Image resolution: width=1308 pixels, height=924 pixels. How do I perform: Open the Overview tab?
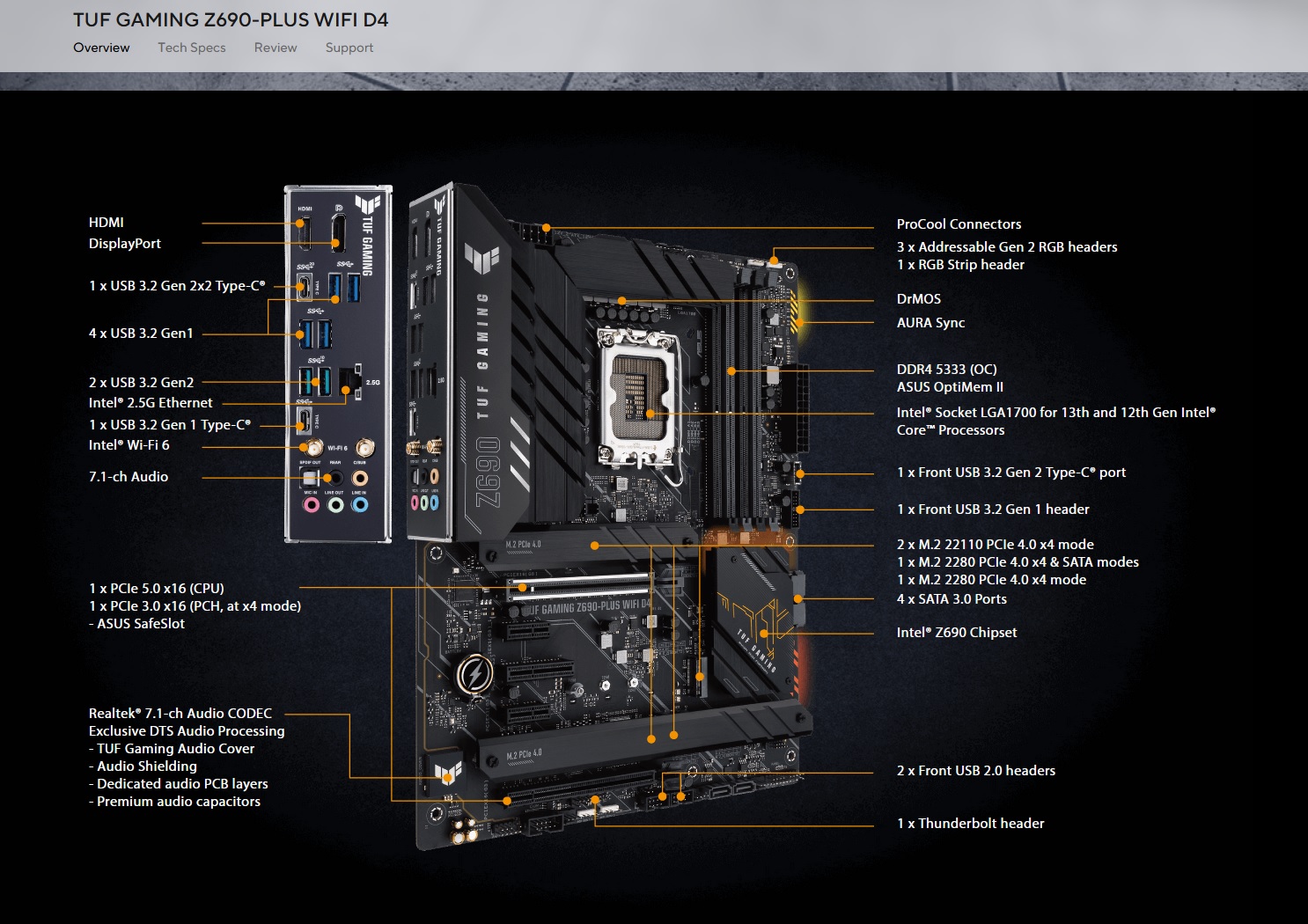coord(101,48)
